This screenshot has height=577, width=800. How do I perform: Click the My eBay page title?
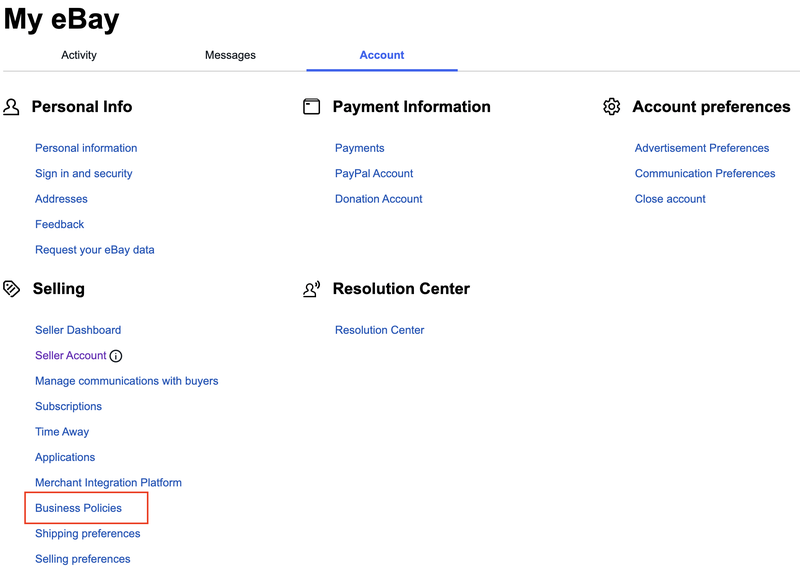[x=61, y=19]
